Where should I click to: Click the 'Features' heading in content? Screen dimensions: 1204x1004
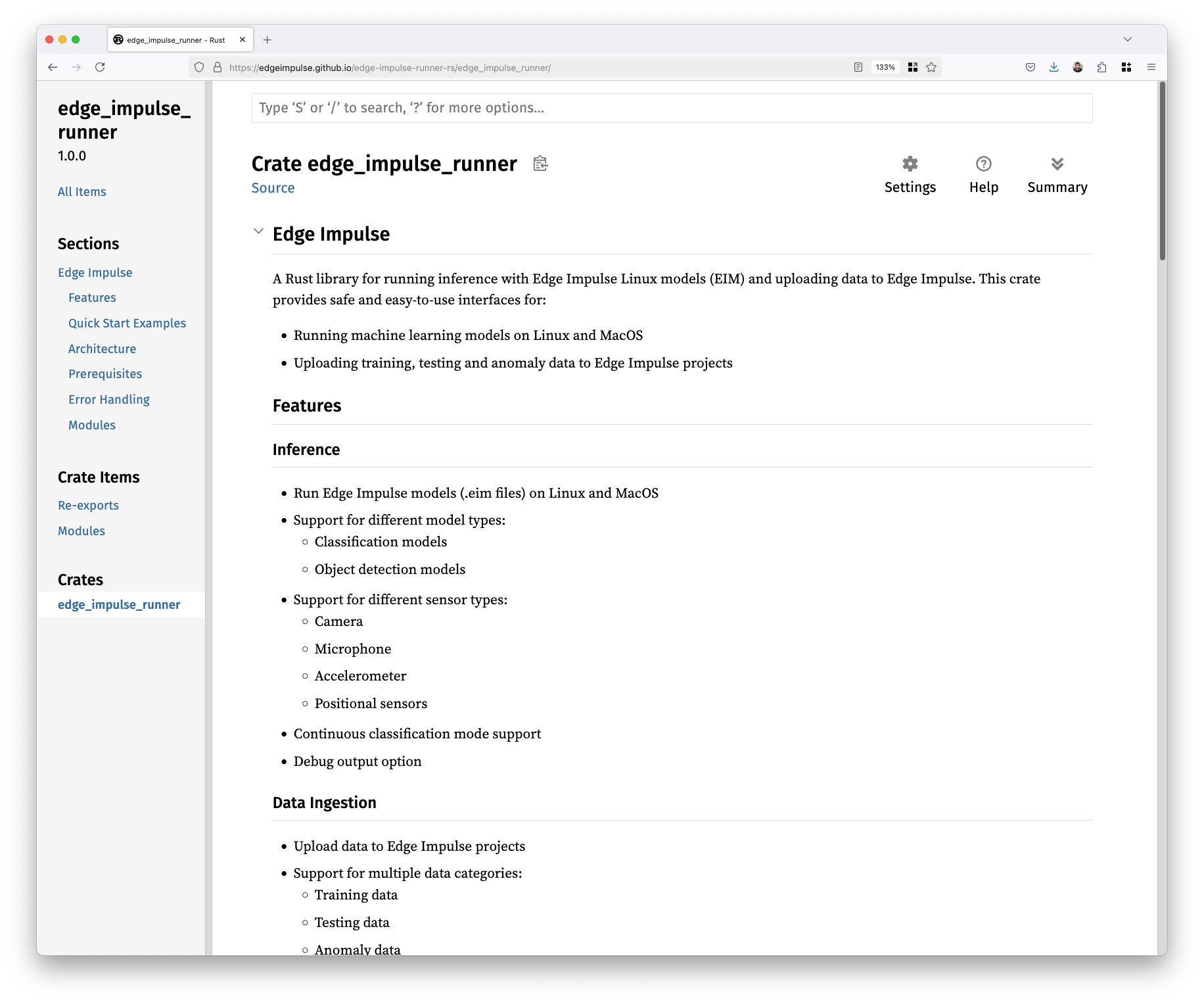307,406
